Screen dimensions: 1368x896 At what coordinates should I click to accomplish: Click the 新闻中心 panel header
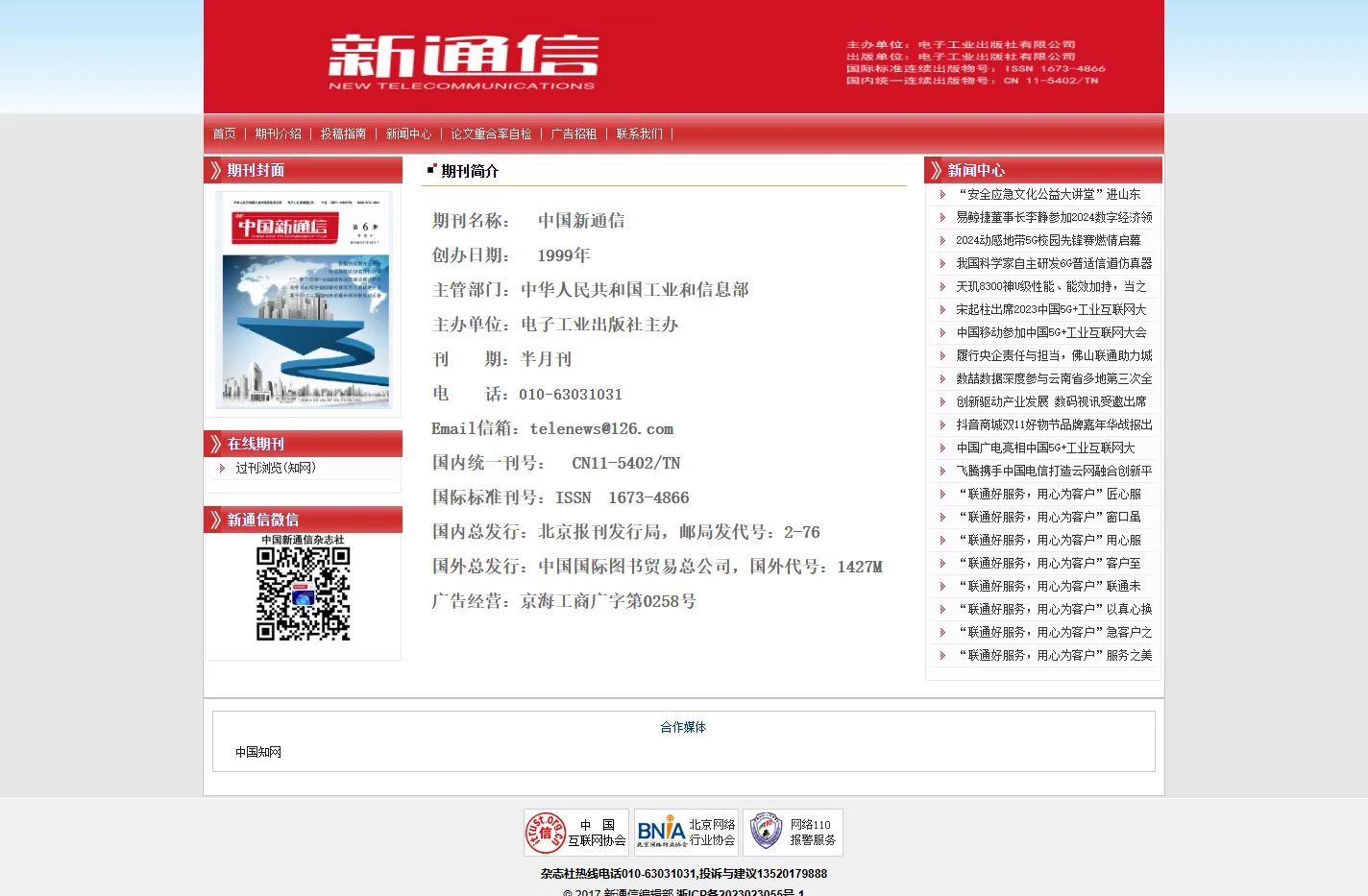coord(1043,170)
